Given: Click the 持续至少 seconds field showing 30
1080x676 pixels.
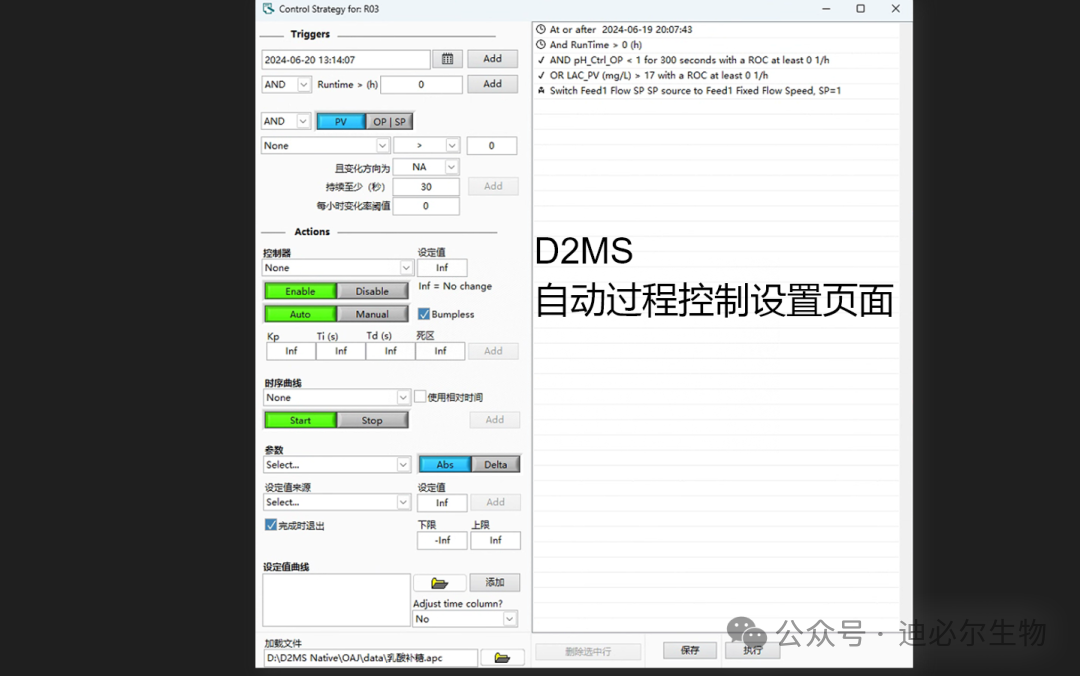Looking at the screenshot, I should pos(426,187).
